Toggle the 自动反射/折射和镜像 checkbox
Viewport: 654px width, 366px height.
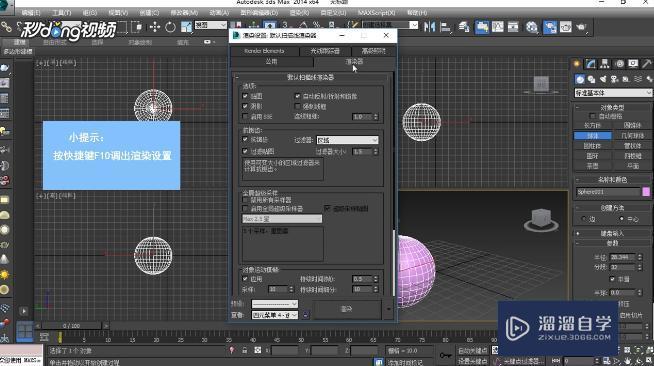[297, 96]
